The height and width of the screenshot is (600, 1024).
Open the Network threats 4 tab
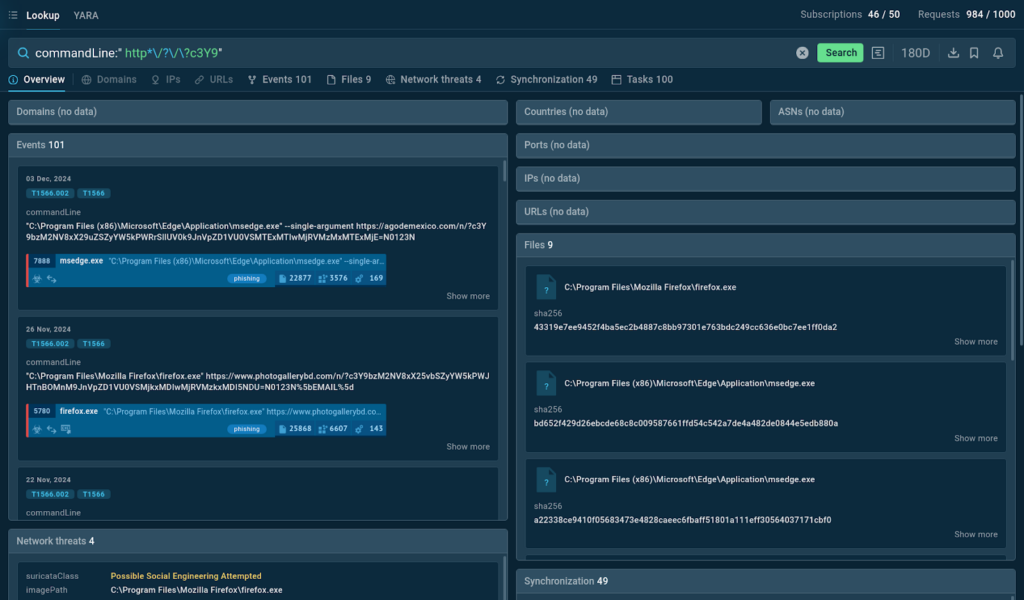[433, 79]
